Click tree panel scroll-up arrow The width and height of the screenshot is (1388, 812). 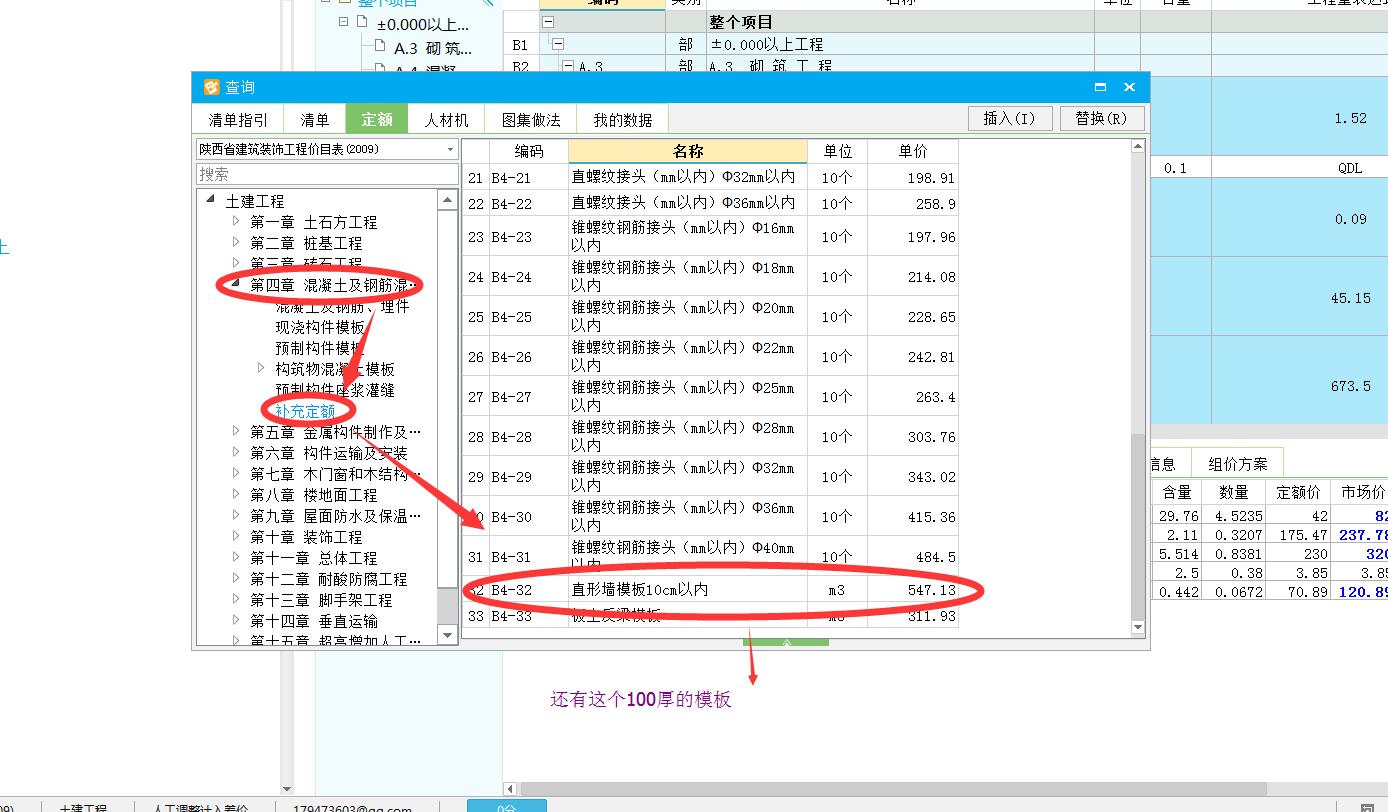tap(448, 200)
